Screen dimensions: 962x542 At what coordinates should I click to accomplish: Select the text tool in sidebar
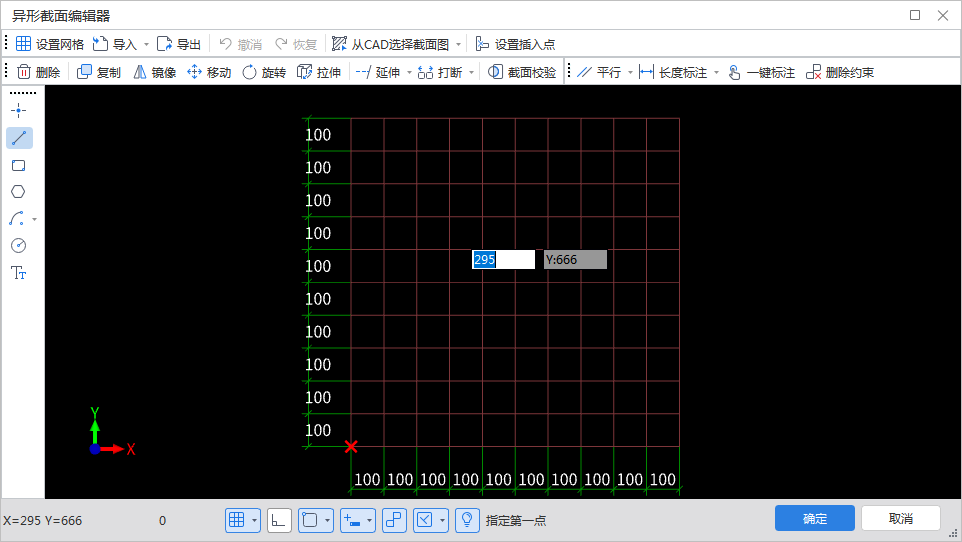[18, 273]
